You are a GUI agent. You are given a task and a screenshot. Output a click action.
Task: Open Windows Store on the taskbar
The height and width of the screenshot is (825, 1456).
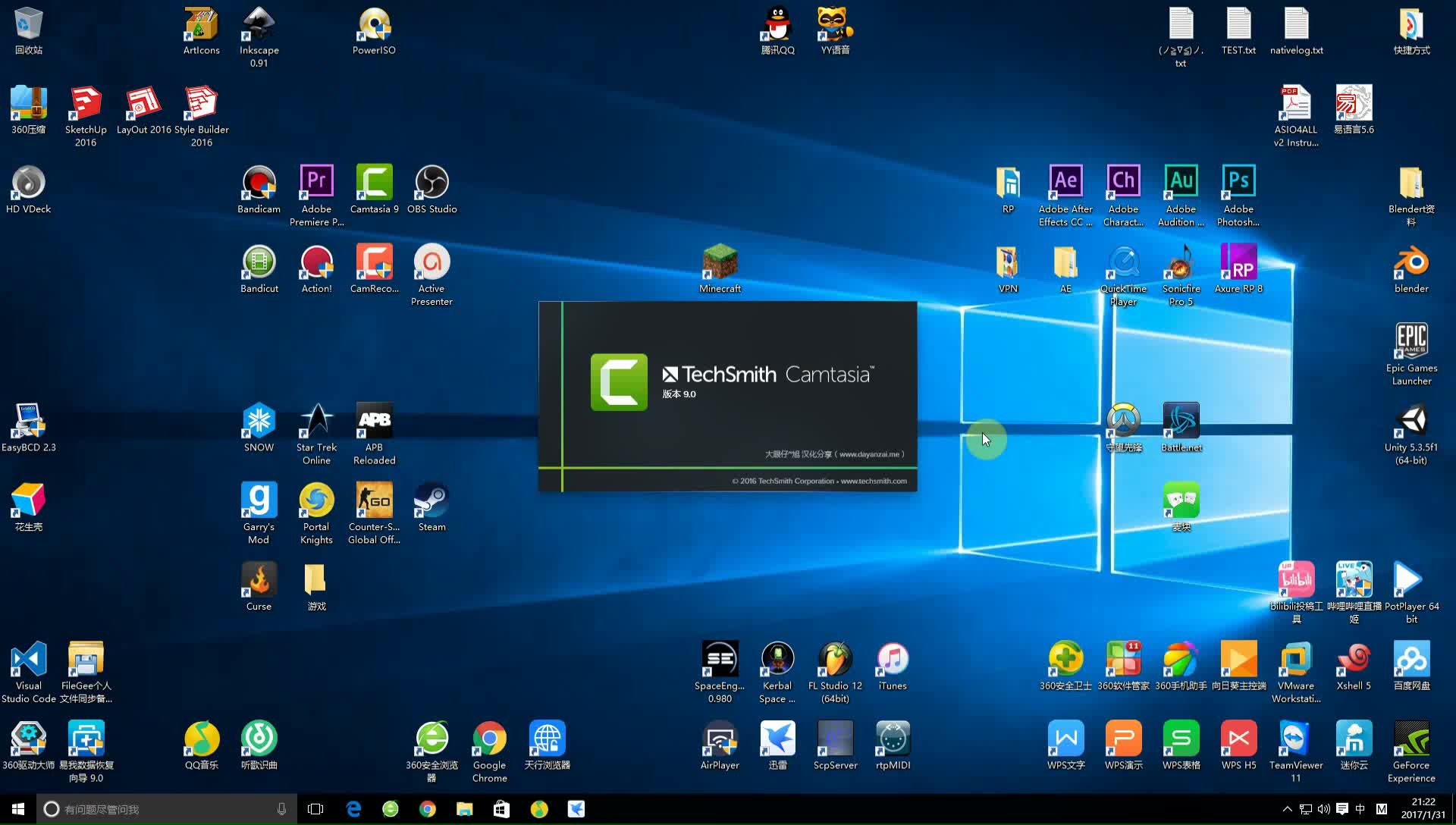501,809
